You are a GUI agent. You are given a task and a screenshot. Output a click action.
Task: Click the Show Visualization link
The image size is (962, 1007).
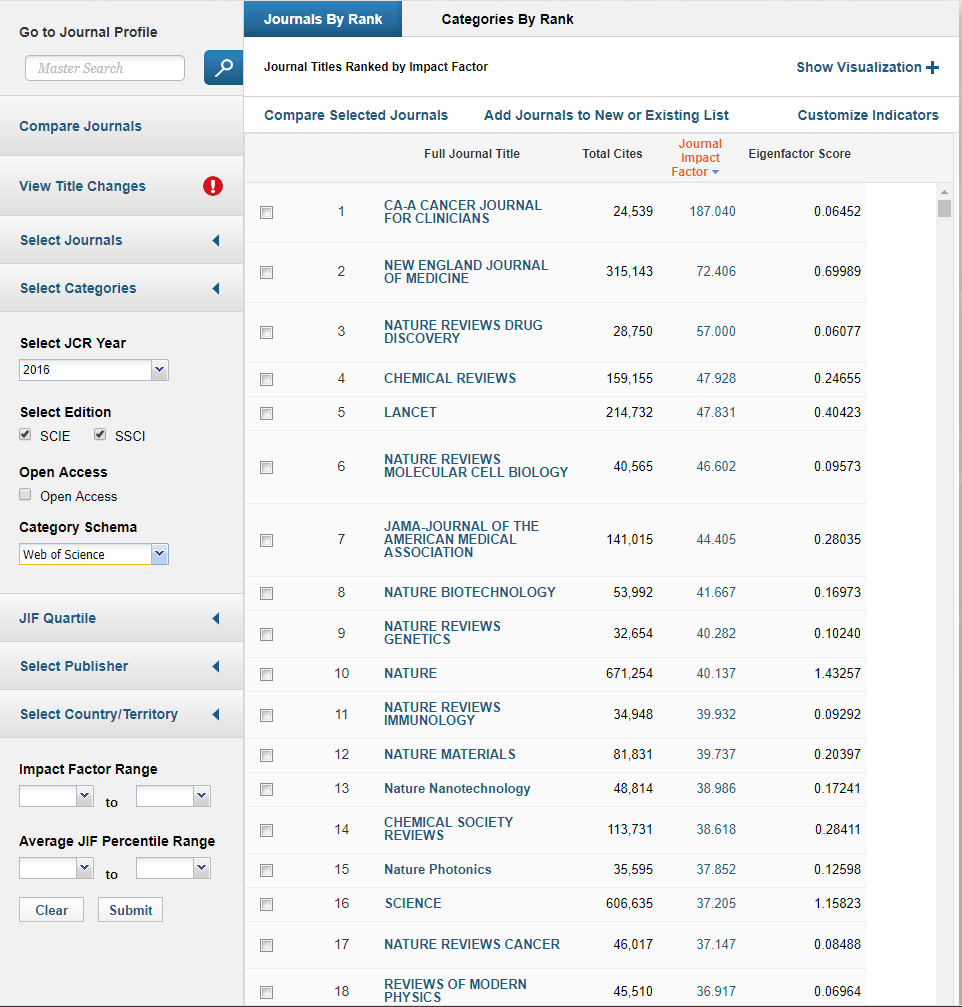(859, 67)
